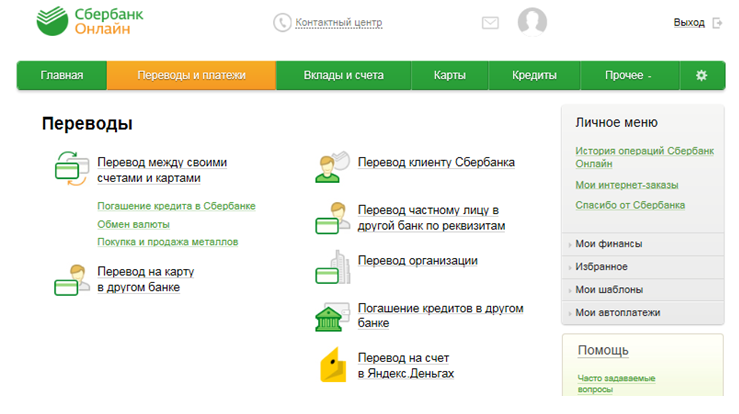The height and width of the screenshot is (414, 739).
Task: Expand the Избранное section
Action: coord(643,267)
